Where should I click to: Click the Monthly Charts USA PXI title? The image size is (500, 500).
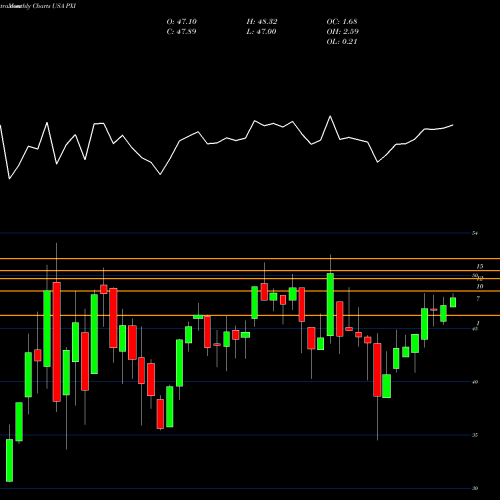(x=43, y=6)
